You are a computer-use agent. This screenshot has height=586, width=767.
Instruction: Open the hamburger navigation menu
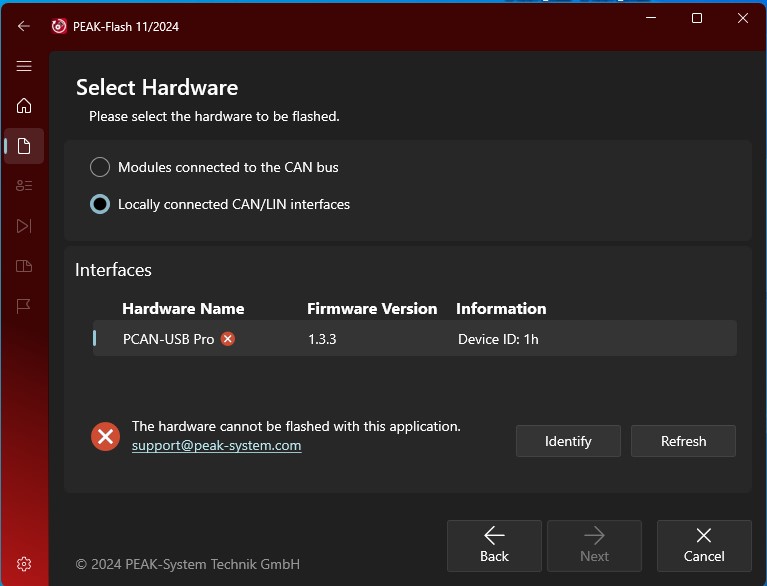[x=24, y=66]
